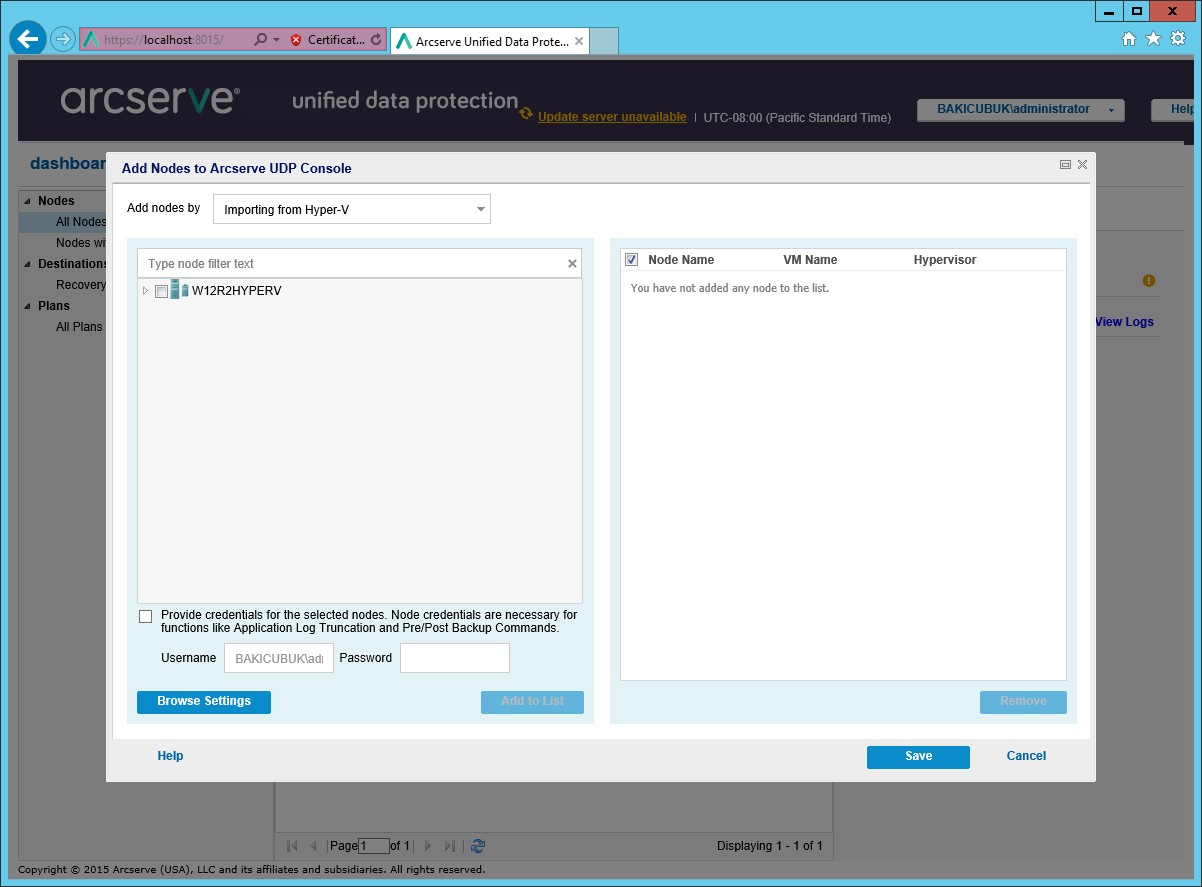The image size is (1202, 887).
Task: Collapse the Destinations section in sidebar
Action: pos(27,264)
